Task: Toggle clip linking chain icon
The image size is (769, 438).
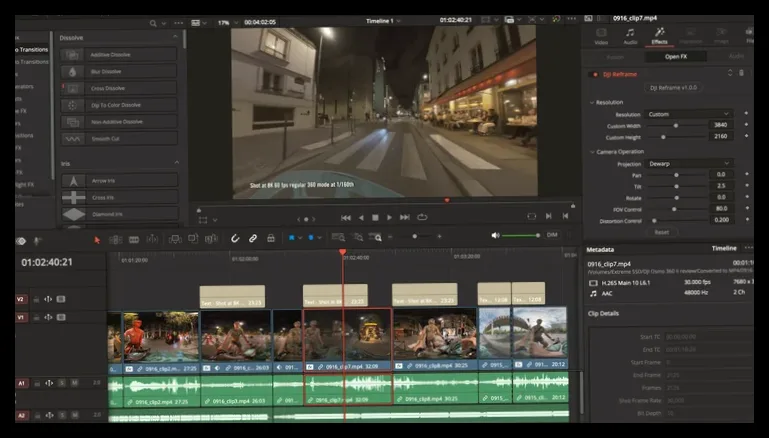Action: click(253, 238)
